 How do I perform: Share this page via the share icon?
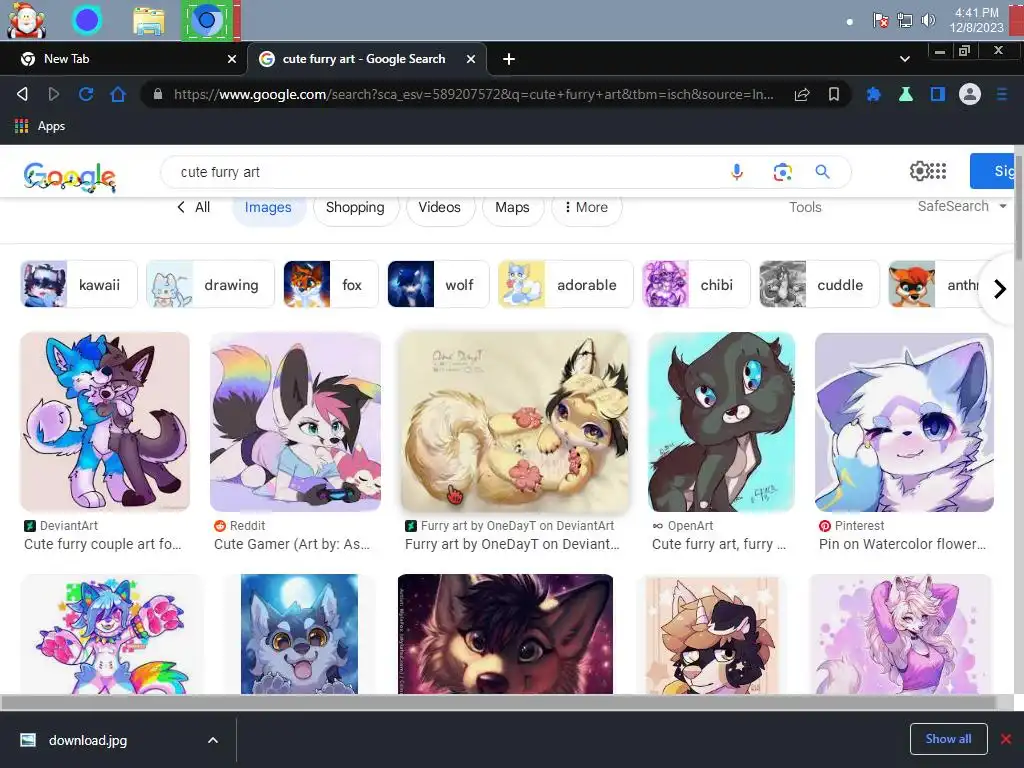(802, 94)
